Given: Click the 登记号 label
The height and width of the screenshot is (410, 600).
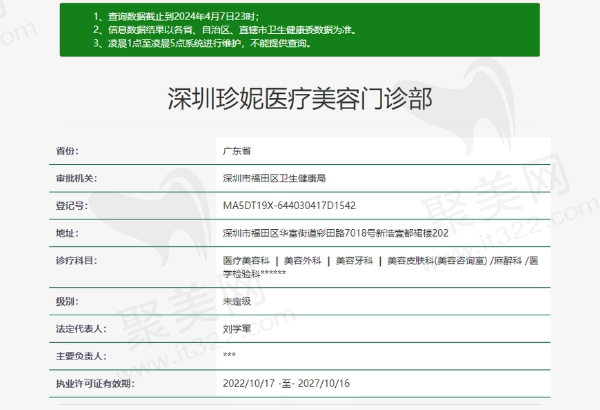Looking at the screenshot, I should click(x=72, y=206).
